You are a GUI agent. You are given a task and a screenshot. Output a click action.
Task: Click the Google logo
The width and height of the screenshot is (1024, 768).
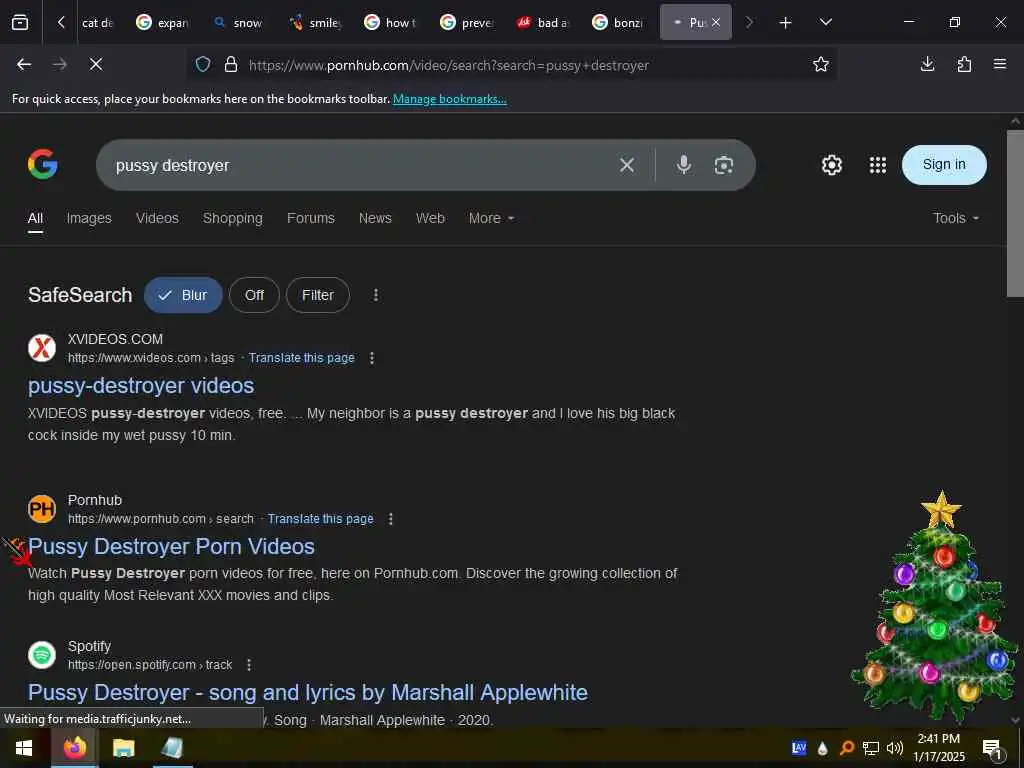pyautogui.click(x=42, y=164)
